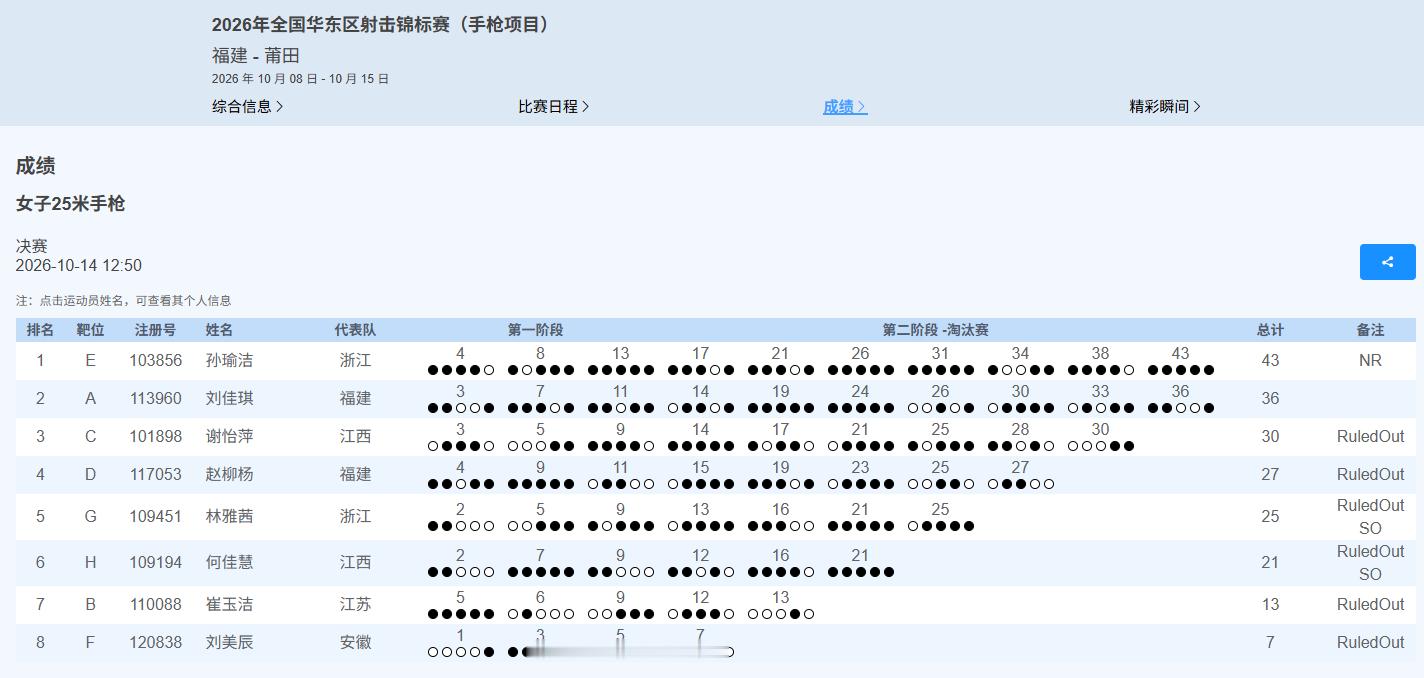The image size is (1424, 678).
Task: Open athlete profile for 刘佳琪
Action: [x=229, y=398]
